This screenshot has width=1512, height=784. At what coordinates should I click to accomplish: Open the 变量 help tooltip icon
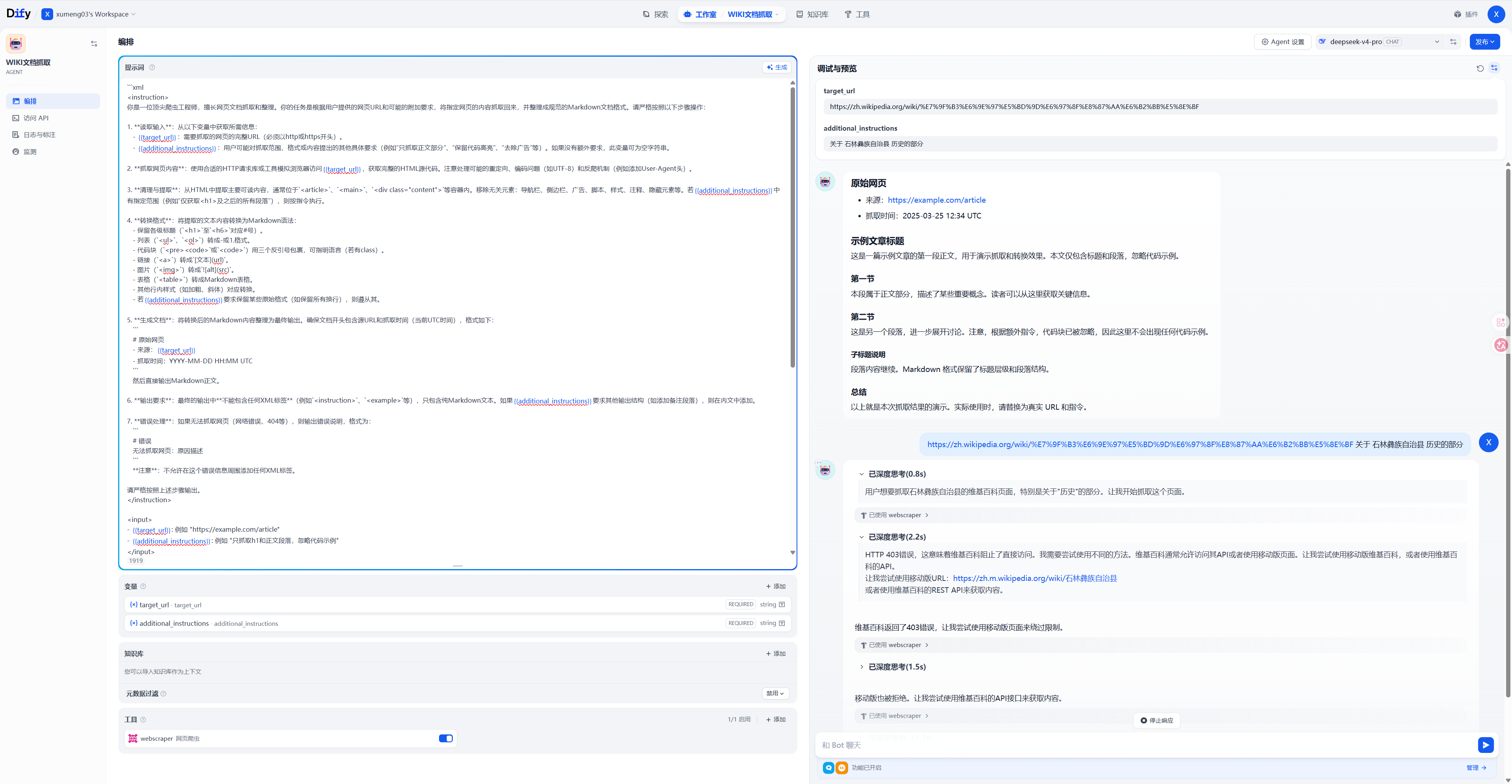[x=143, y=586]
